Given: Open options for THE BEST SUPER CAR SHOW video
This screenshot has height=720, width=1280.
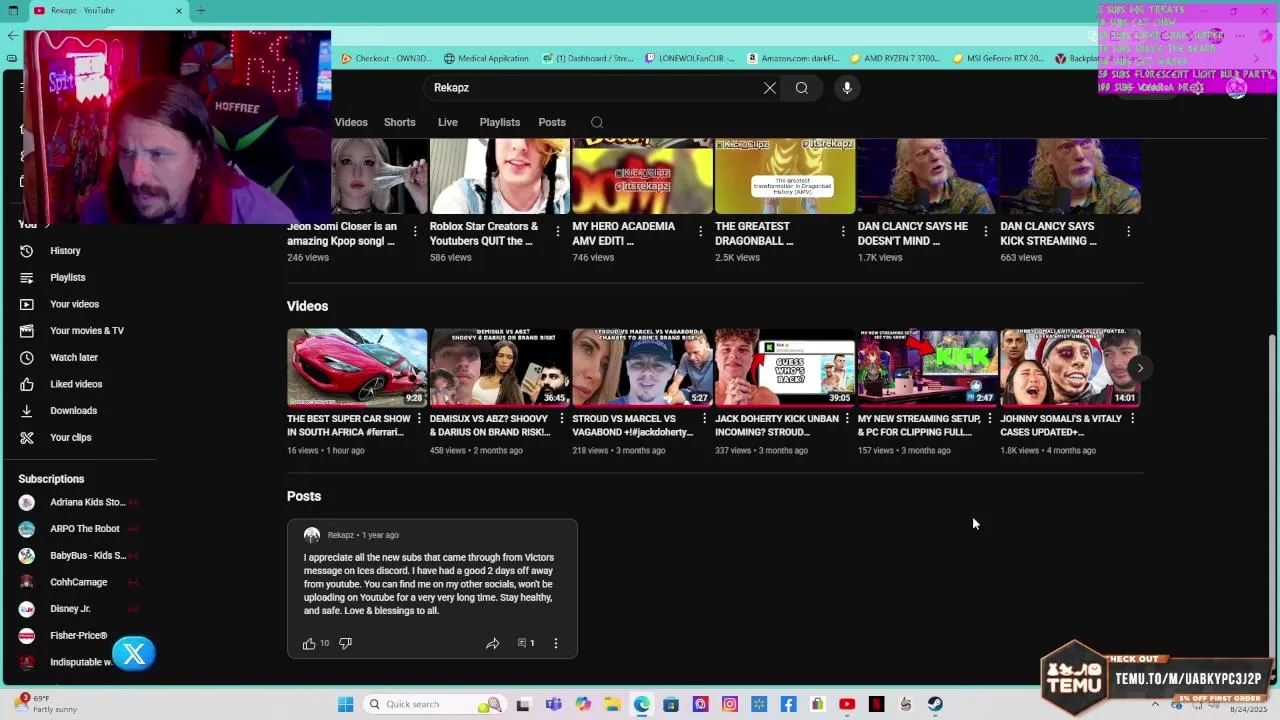Looking at the screenshot, I should click(419, 419).
